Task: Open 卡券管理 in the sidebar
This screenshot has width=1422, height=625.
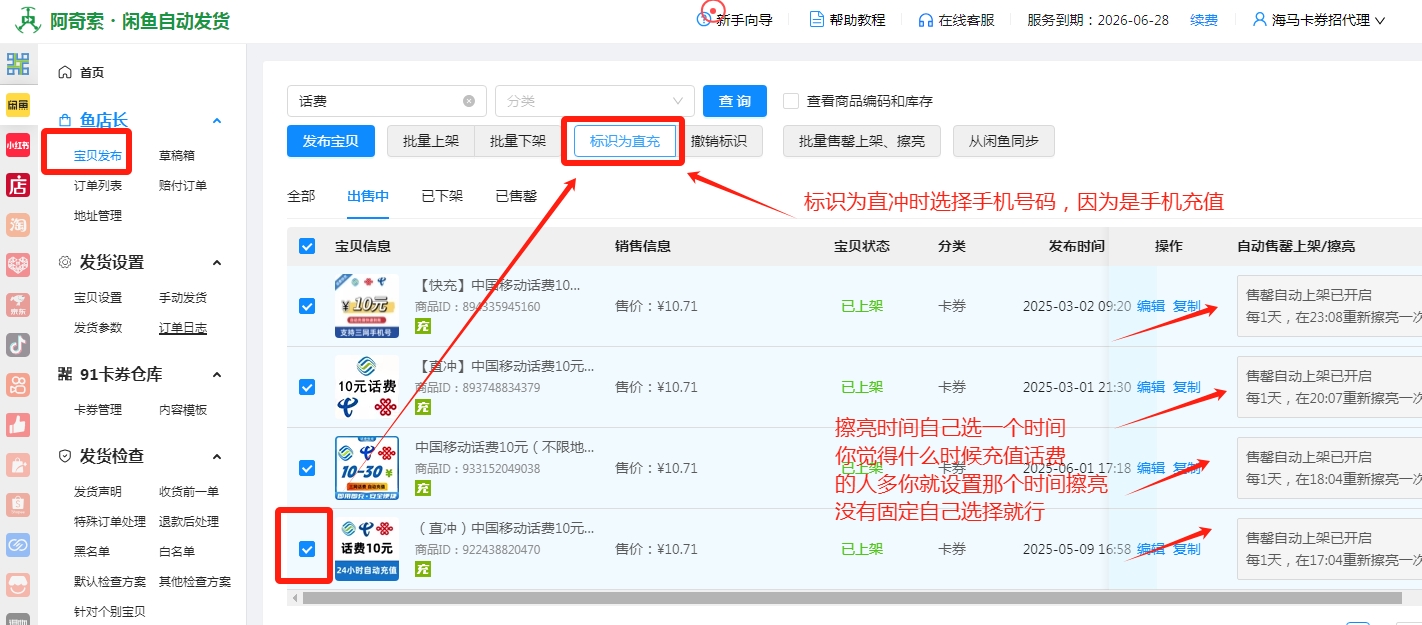Action: point(98,410)
